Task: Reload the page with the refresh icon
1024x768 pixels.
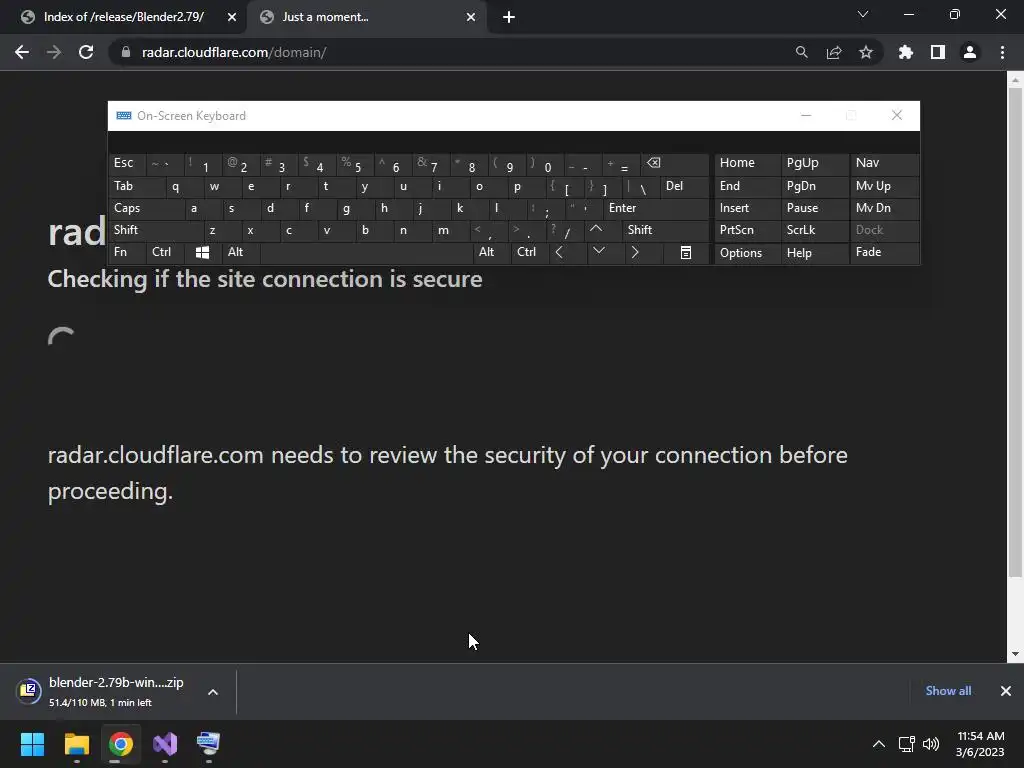Action: 86,52
